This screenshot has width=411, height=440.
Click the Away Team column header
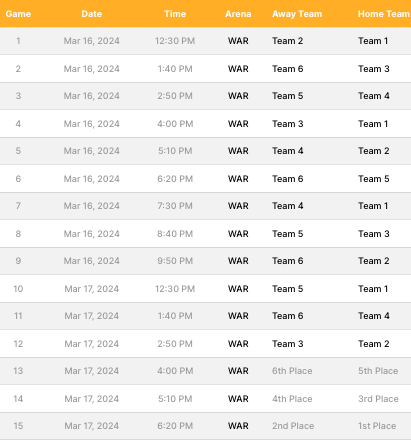[297, 14]
